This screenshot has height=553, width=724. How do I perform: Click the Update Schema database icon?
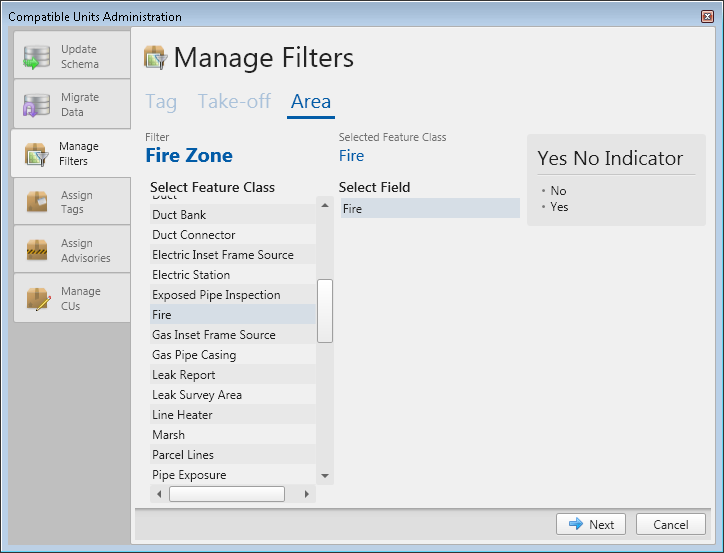coord(37,57)
